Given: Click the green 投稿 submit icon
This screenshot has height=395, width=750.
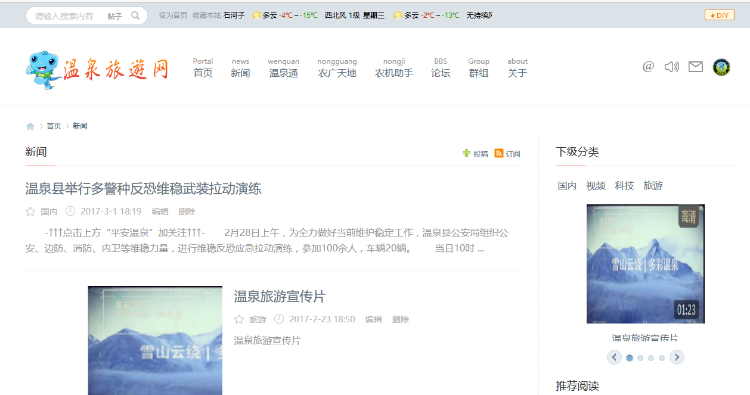Looking at the screenshot, I should 466,153.
